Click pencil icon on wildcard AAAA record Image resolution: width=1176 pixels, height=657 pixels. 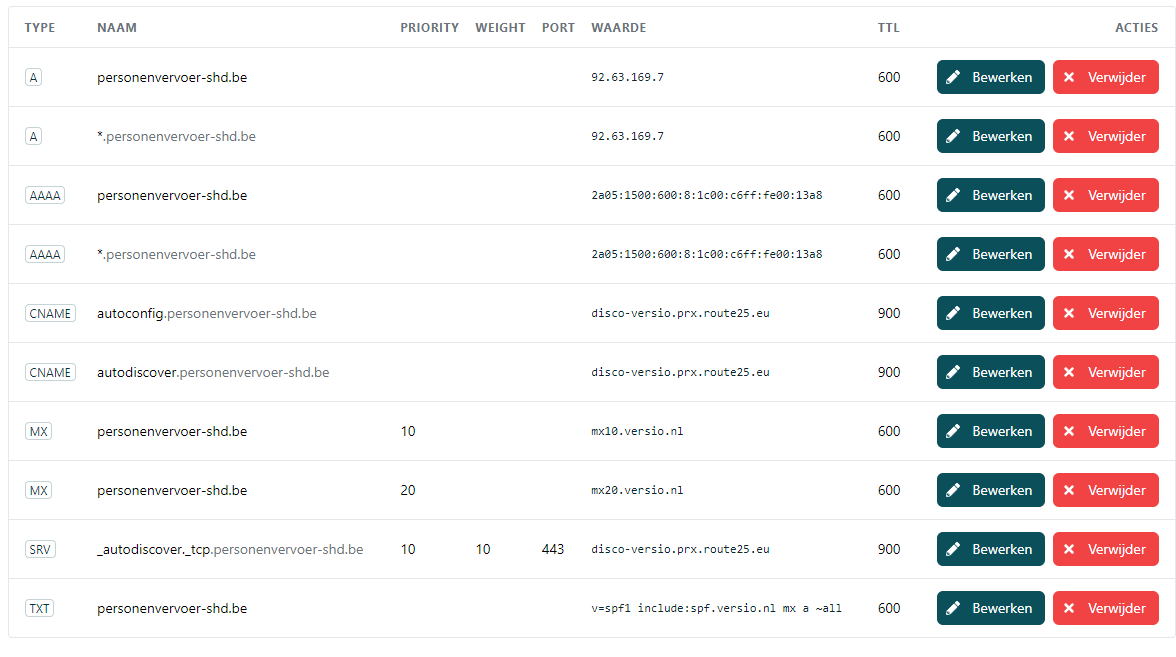point(953,254)
